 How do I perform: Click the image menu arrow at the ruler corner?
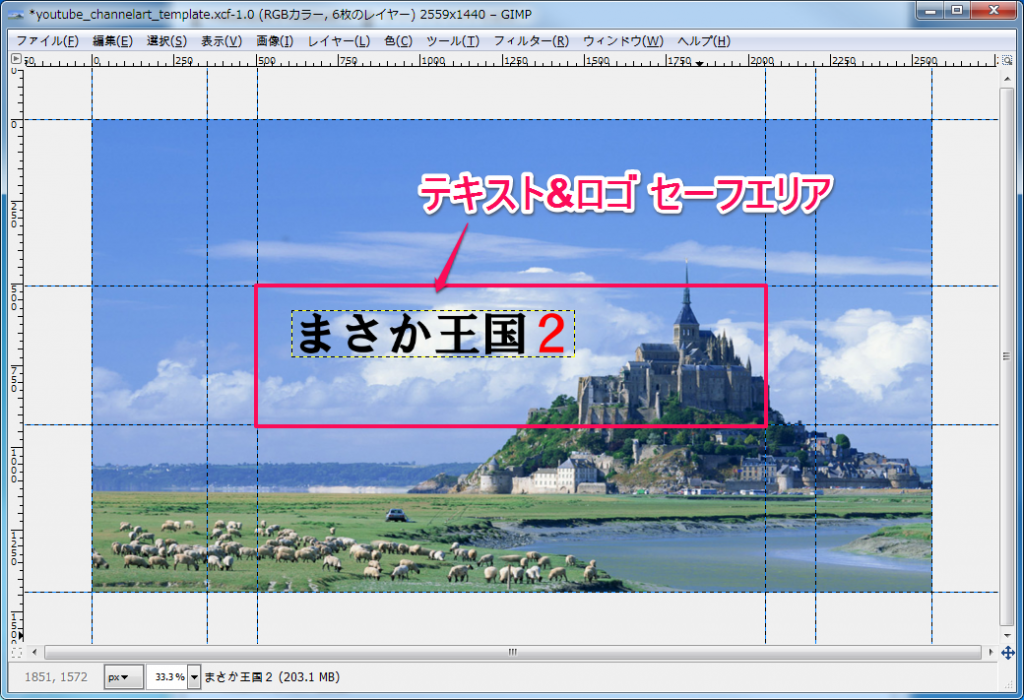[x=16, y=59]
